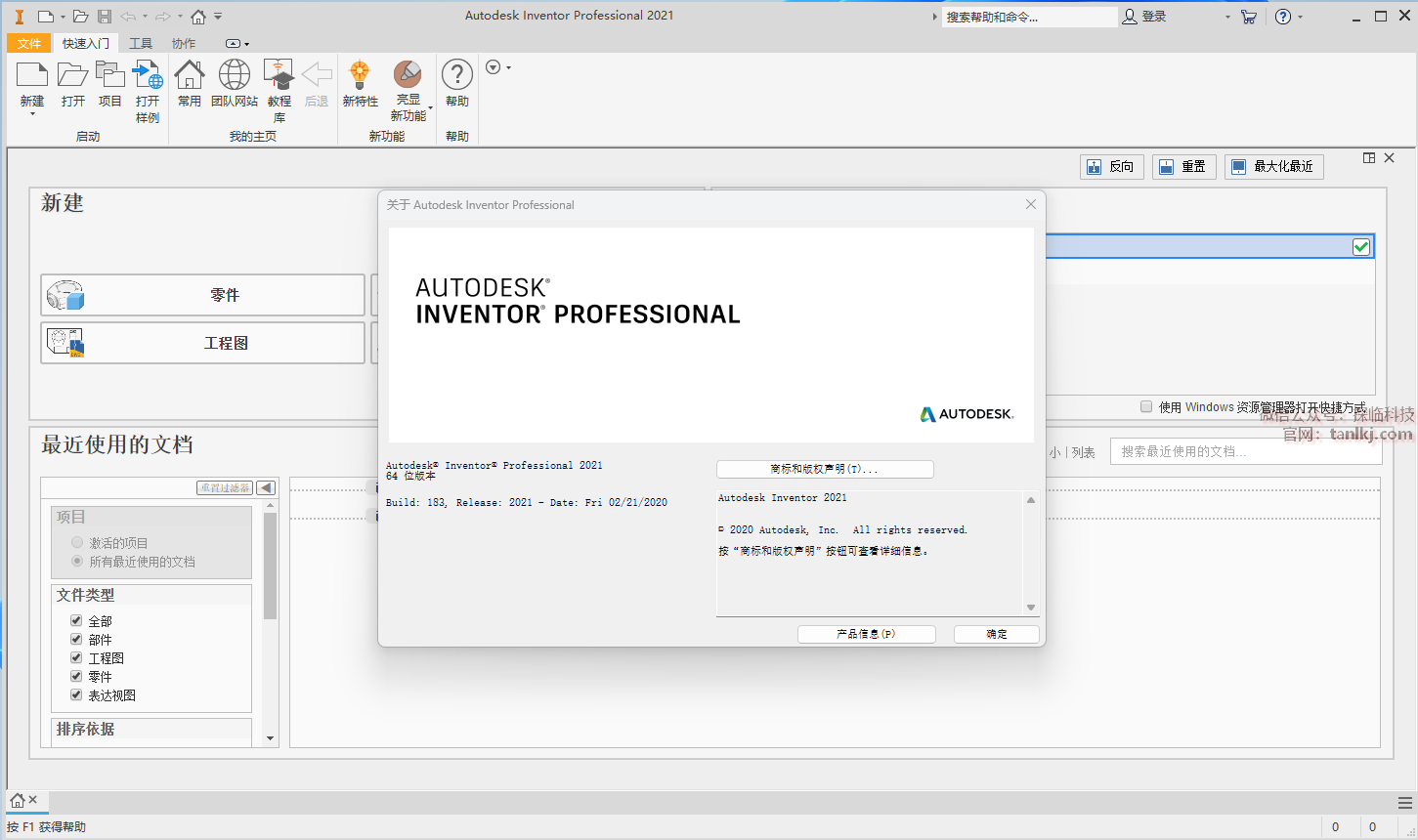Go to Home (常用) ribbon icon
This screenshot has height=840, width=1418.
tap(189, 76)
